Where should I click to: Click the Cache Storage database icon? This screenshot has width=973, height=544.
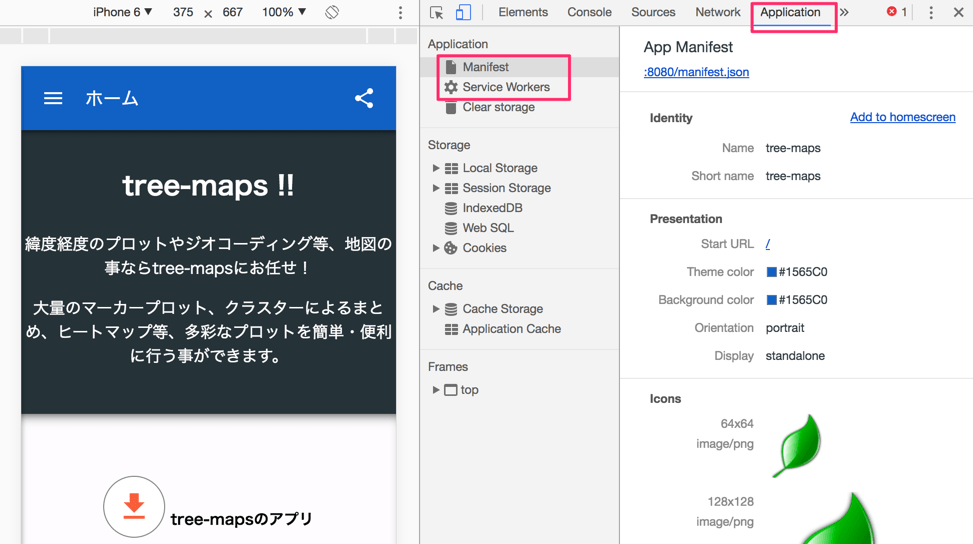(451, 309)
